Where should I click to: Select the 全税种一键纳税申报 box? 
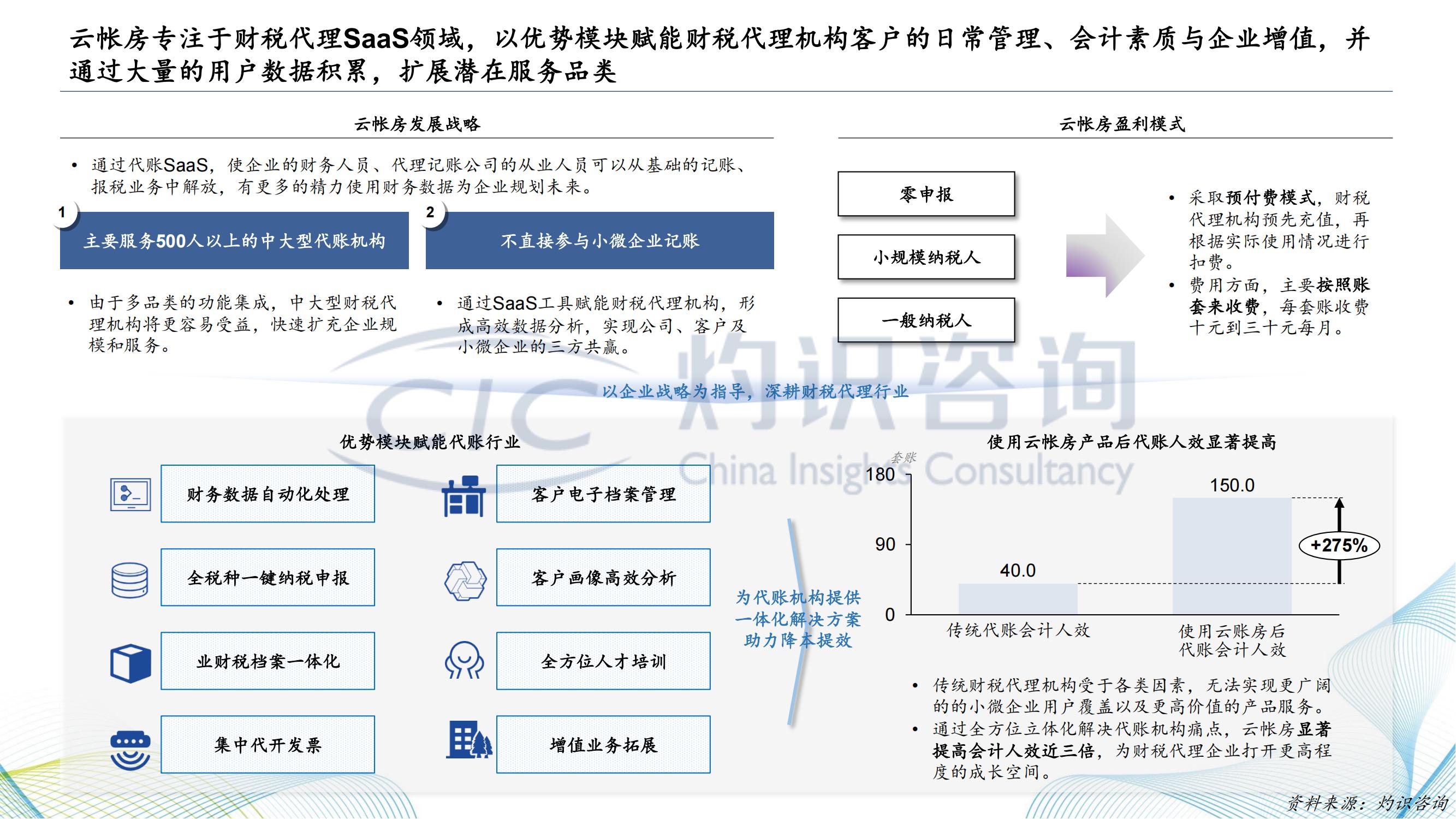point(268,578)
